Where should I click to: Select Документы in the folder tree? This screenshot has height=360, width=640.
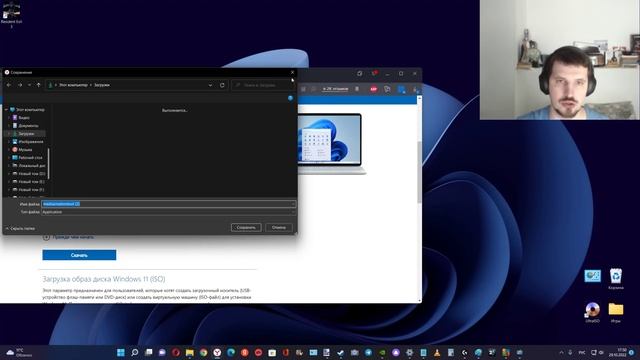click(x=28, y=126)
